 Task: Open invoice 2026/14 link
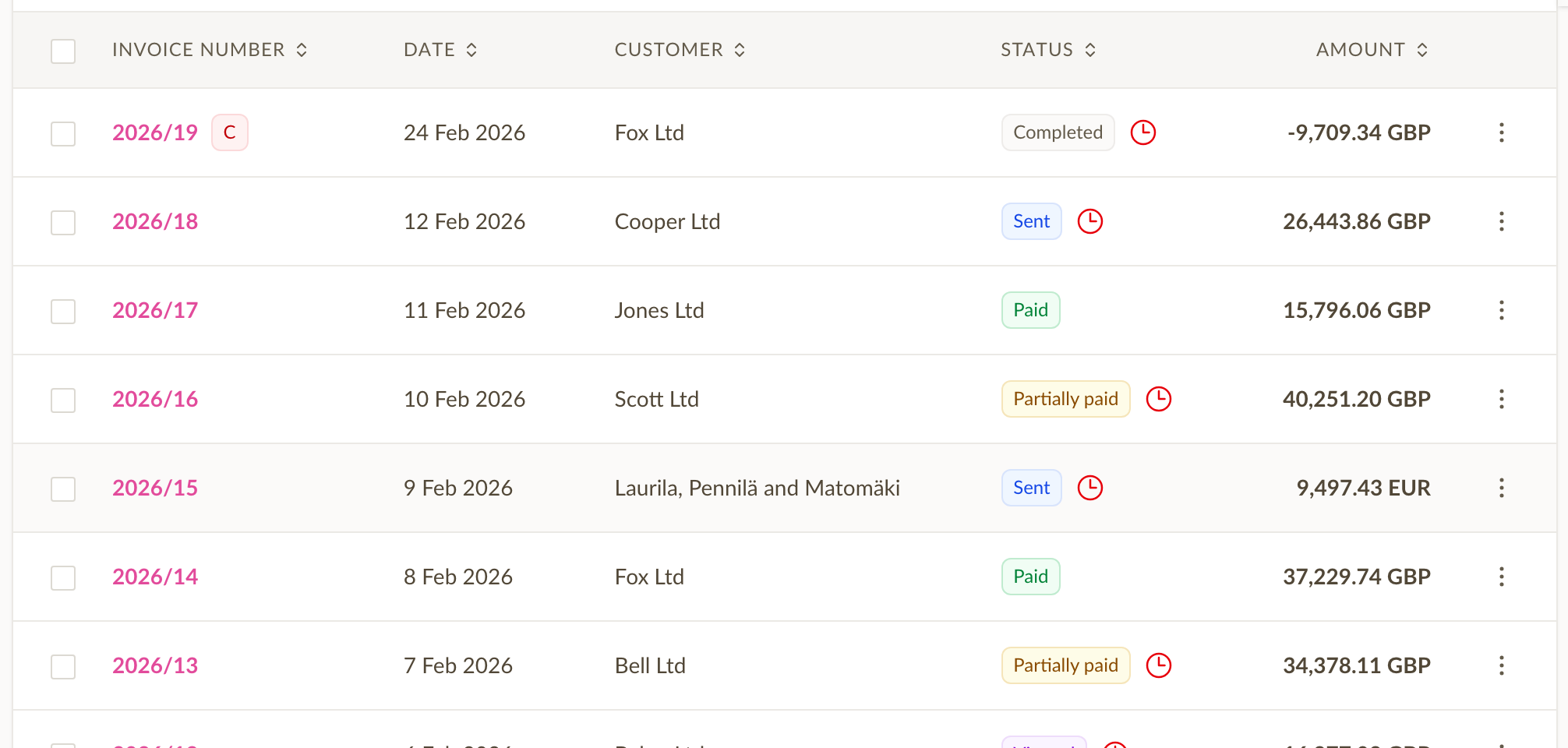(x=155, y=577)
